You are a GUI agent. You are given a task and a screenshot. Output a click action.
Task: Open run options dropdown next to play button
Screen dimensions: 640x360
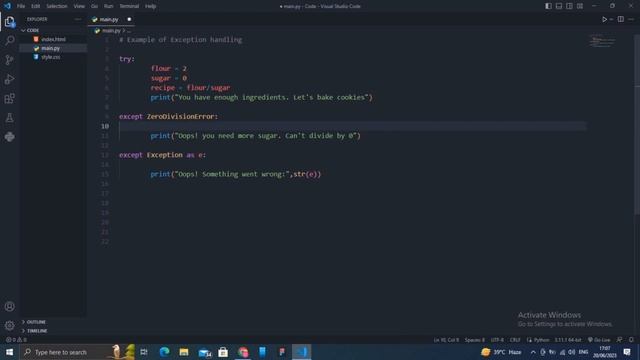611,19
